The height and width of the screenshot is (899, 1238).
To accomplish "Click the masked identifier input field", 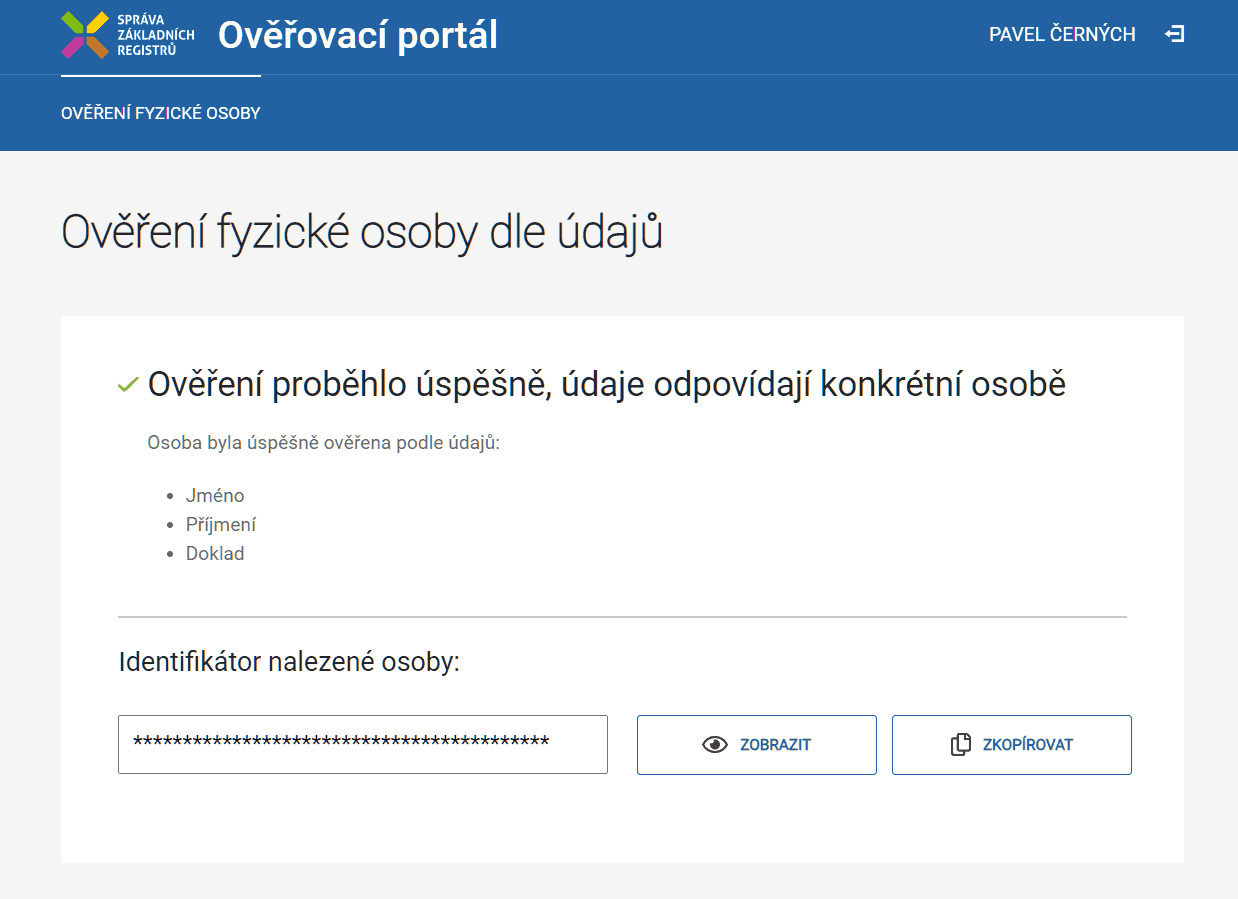I will click(x=363, y=744).
